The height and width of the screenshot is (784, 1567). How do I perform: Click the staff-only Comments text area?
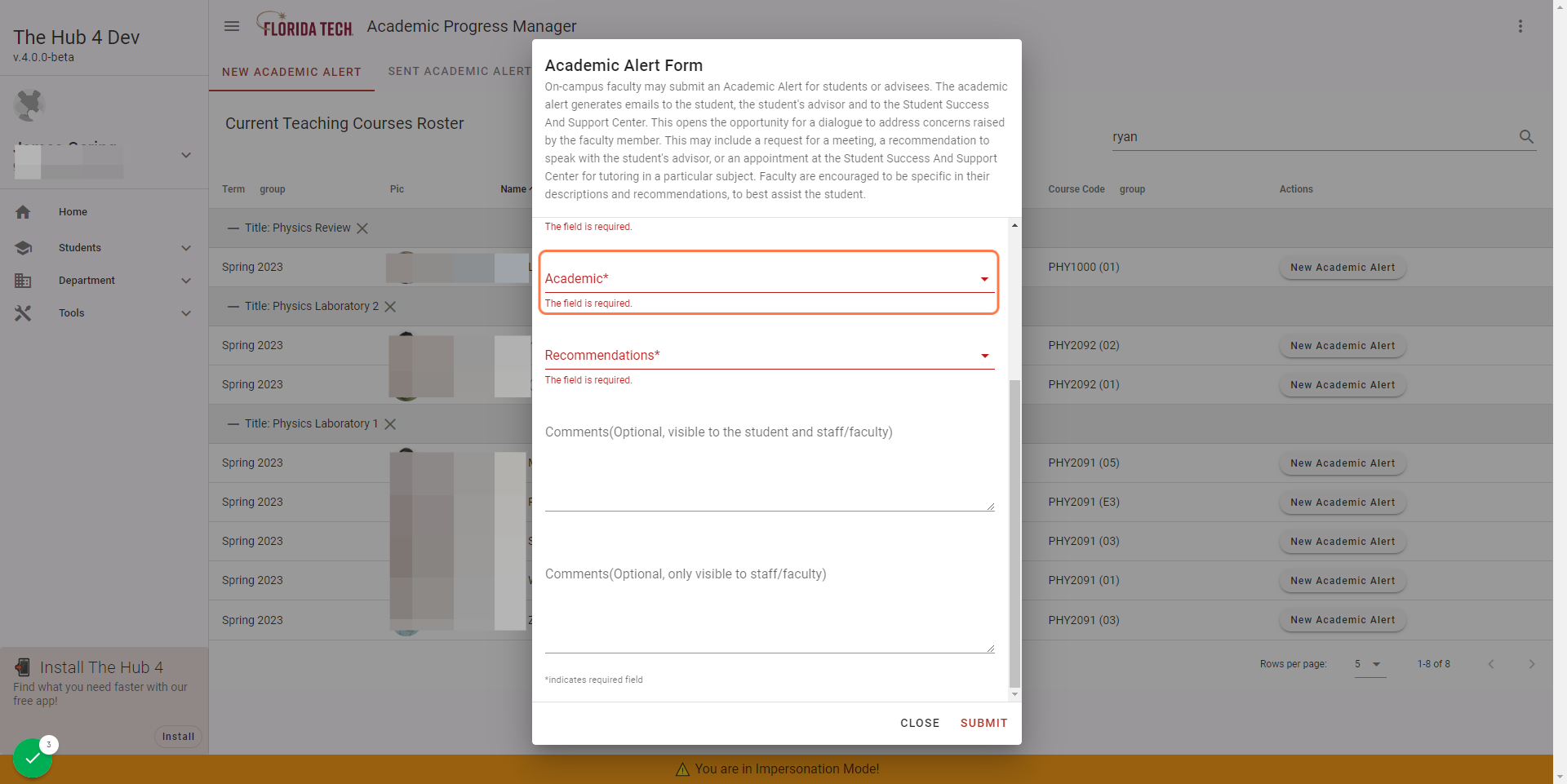[x=769, y=607]
